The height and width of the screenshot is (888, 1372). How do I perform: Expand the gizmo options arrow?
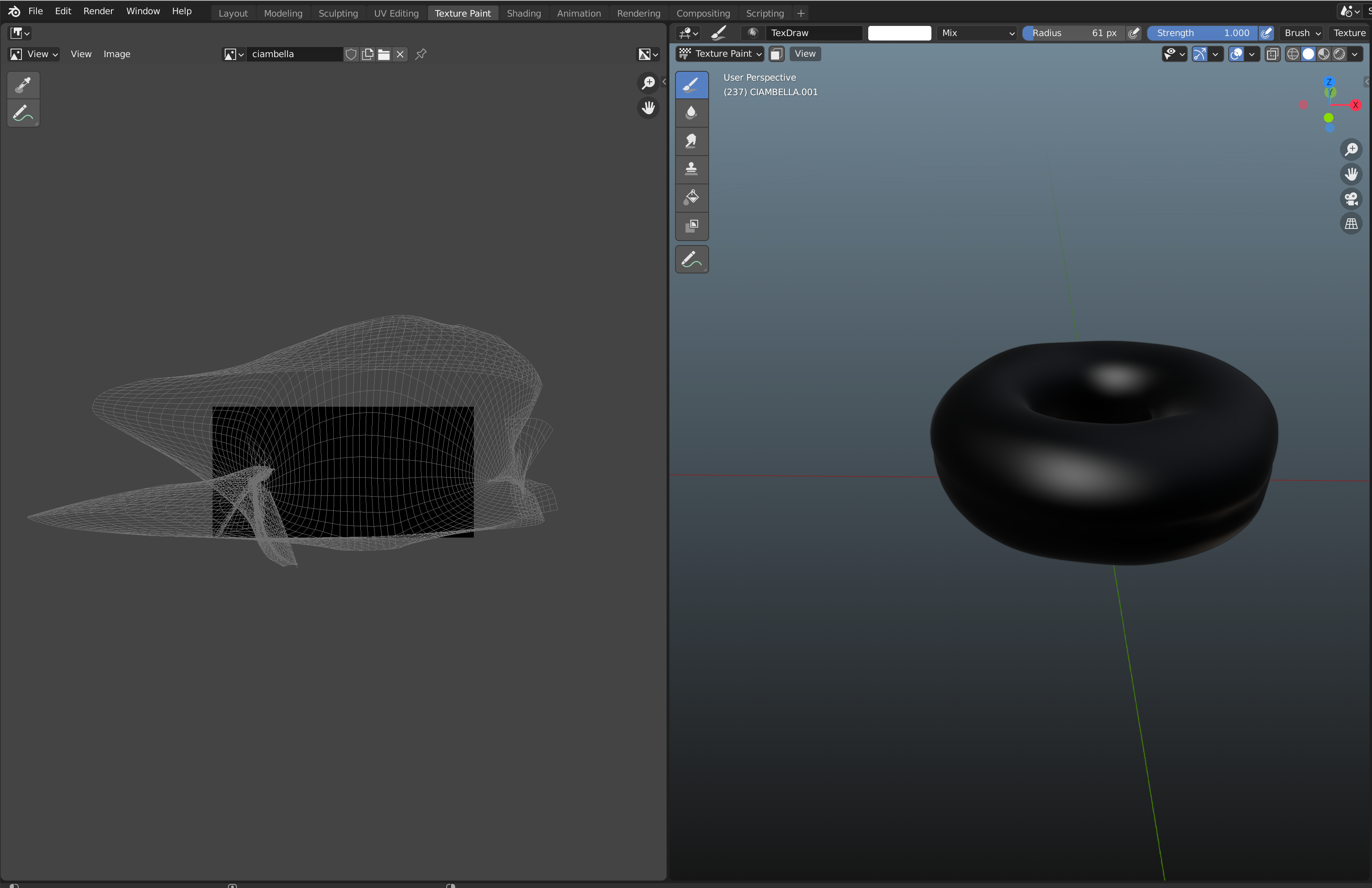1215,54
